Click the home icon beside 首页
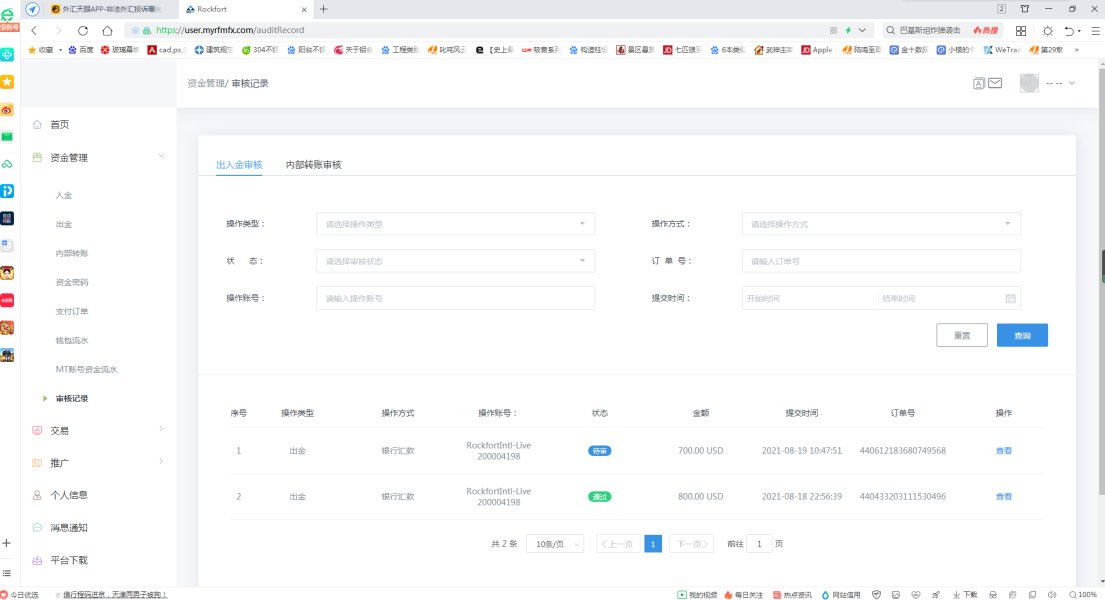1105x600 pixels. pyautogui.click(x=37, y=125)
